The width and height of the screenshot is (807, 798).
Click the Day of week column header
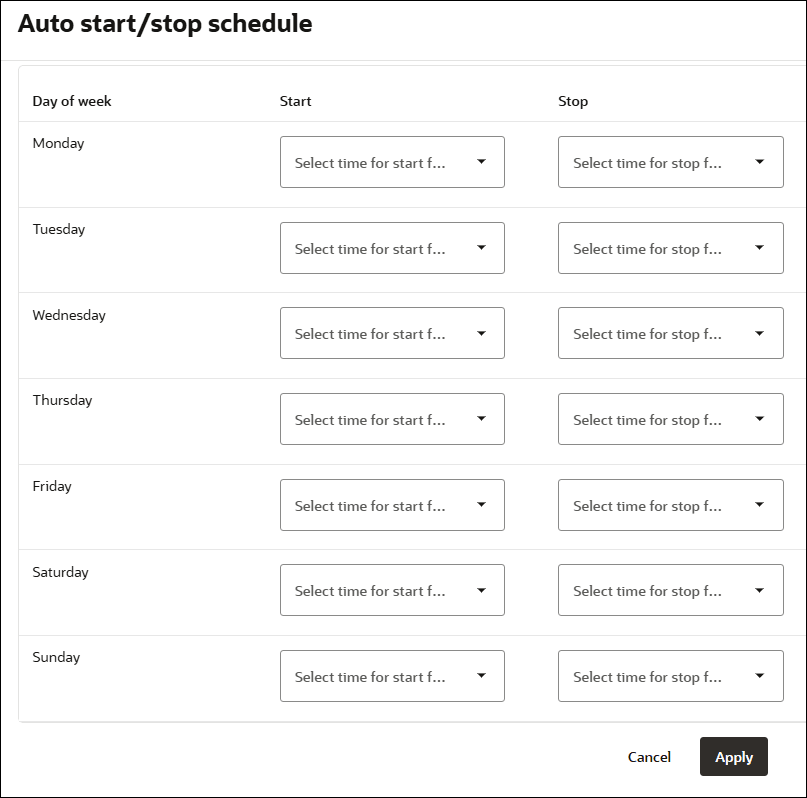(71, 101)
